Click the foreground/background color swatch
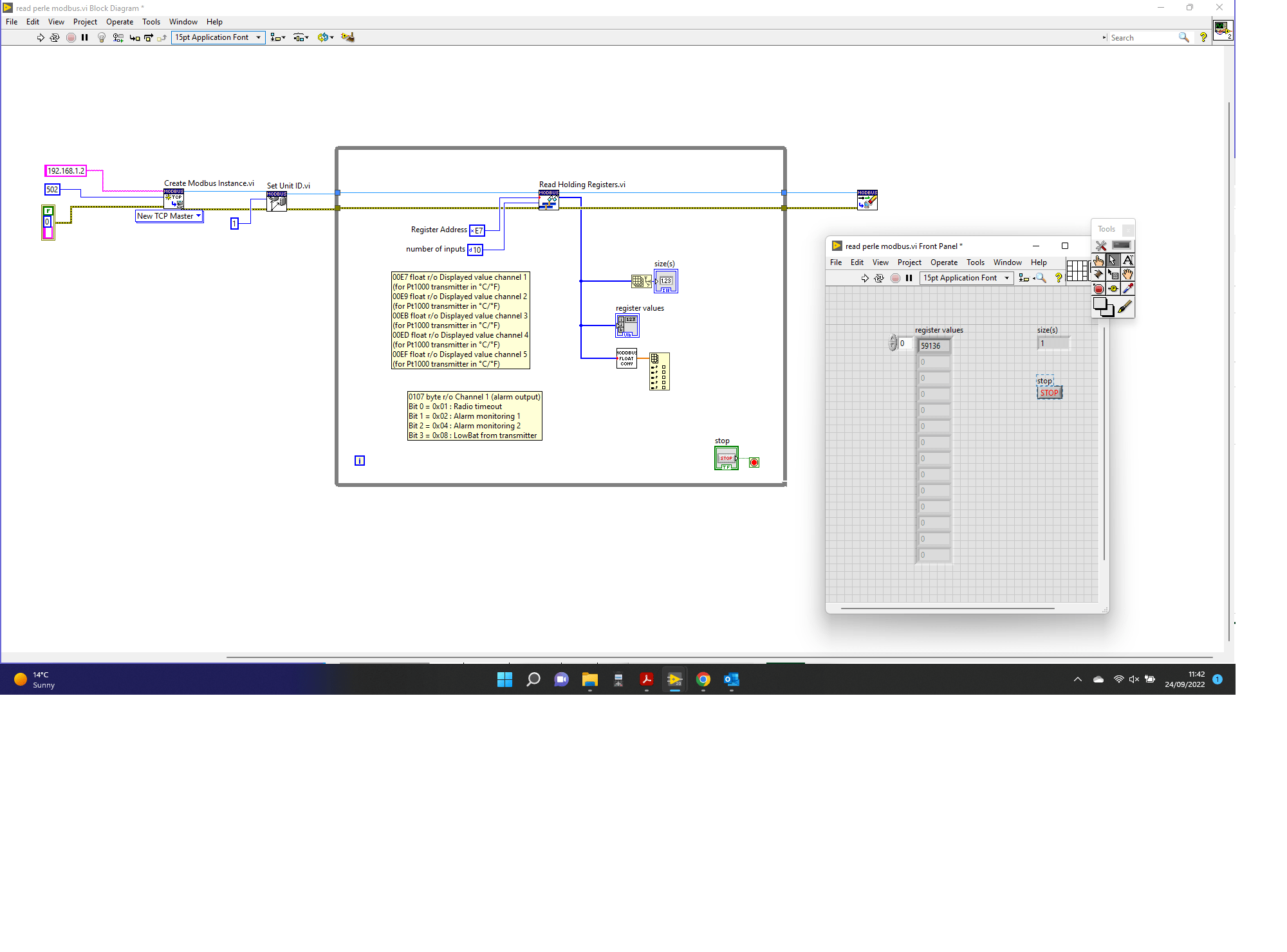The height and width of the screenshot is (952, 1287). point(1104,307)
